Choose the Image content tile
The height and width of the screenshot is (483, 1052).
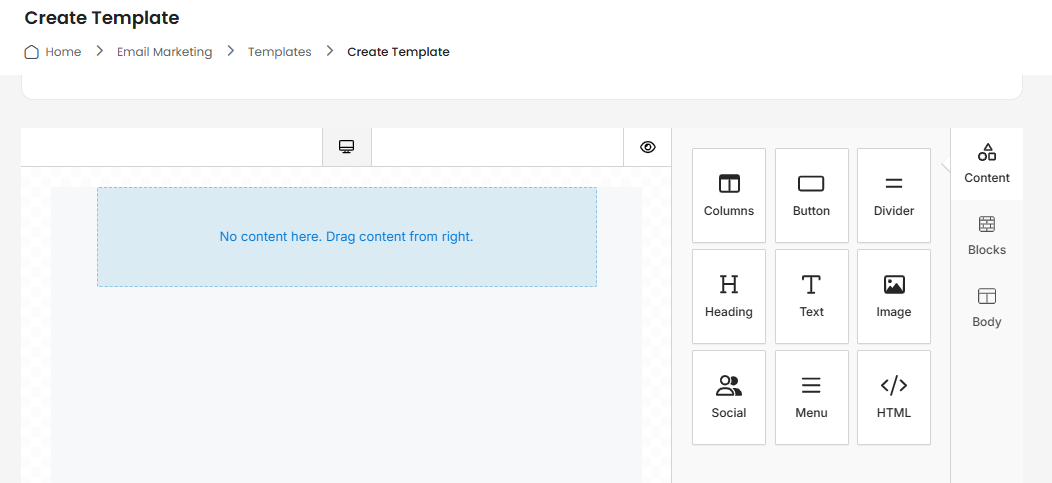coord(894,297)
